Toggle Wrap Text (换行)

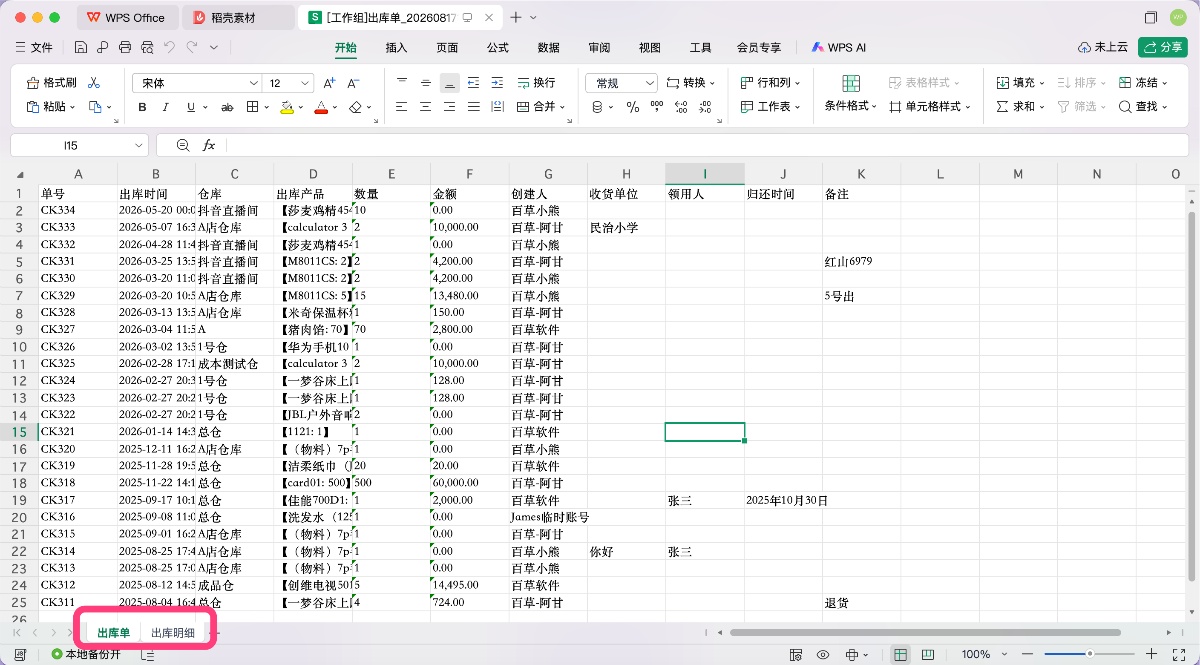click(536, 83)
